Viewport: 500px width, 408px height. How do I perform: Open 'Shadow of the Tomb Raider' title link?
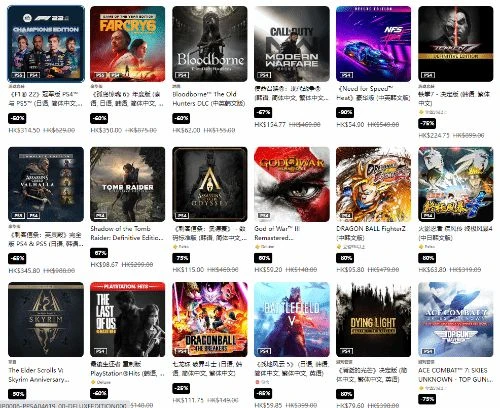pyautogui.click(x=127, y=233)
